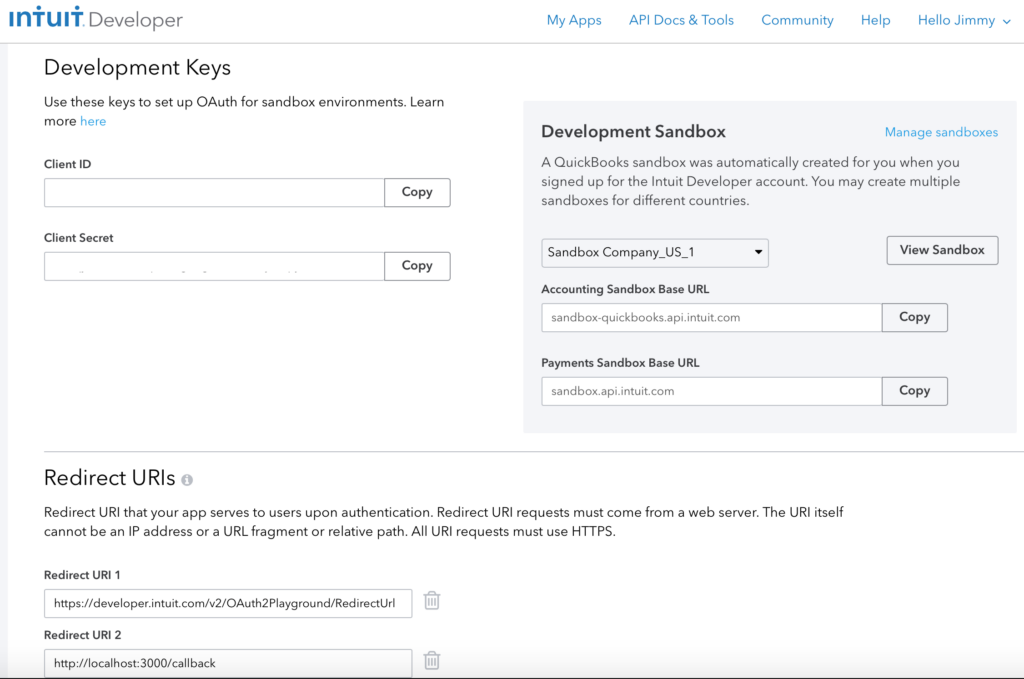Screen dimensions: 1024x679
Task: Copy the Payments Sandbox Base URL
Action: coord(914,391)
